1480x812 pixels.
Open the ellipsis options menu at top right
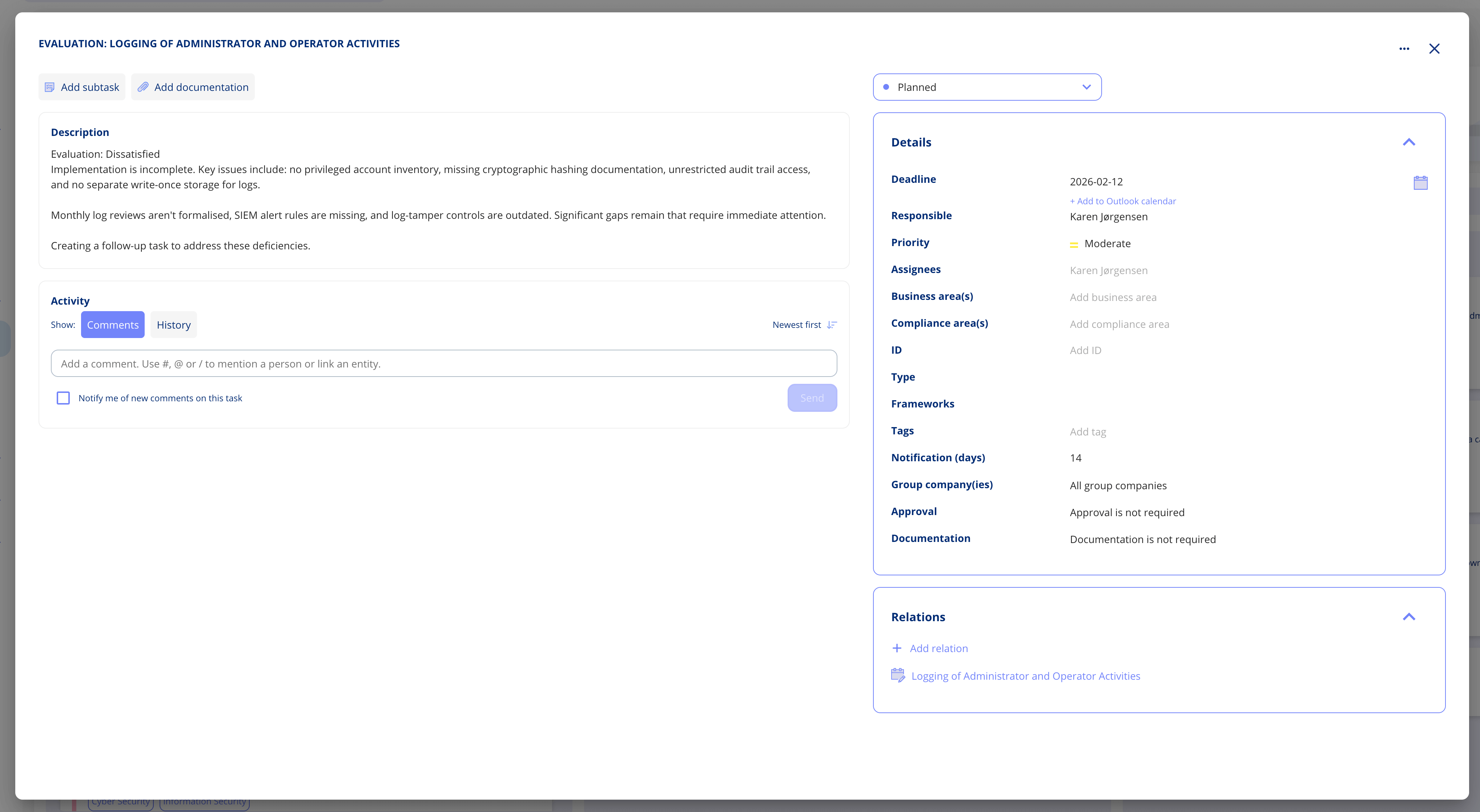coord(1404,49)
